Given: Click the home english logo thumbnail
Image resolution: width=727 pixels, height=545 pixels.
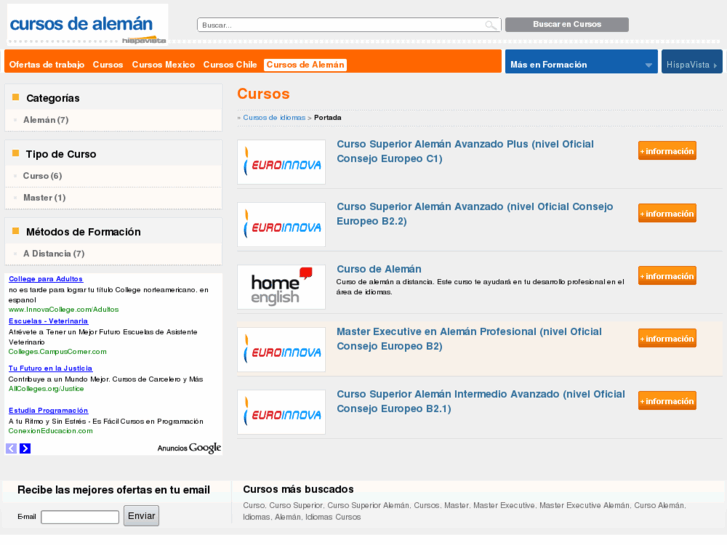Looking at the screenshot, I should point(281,287).
